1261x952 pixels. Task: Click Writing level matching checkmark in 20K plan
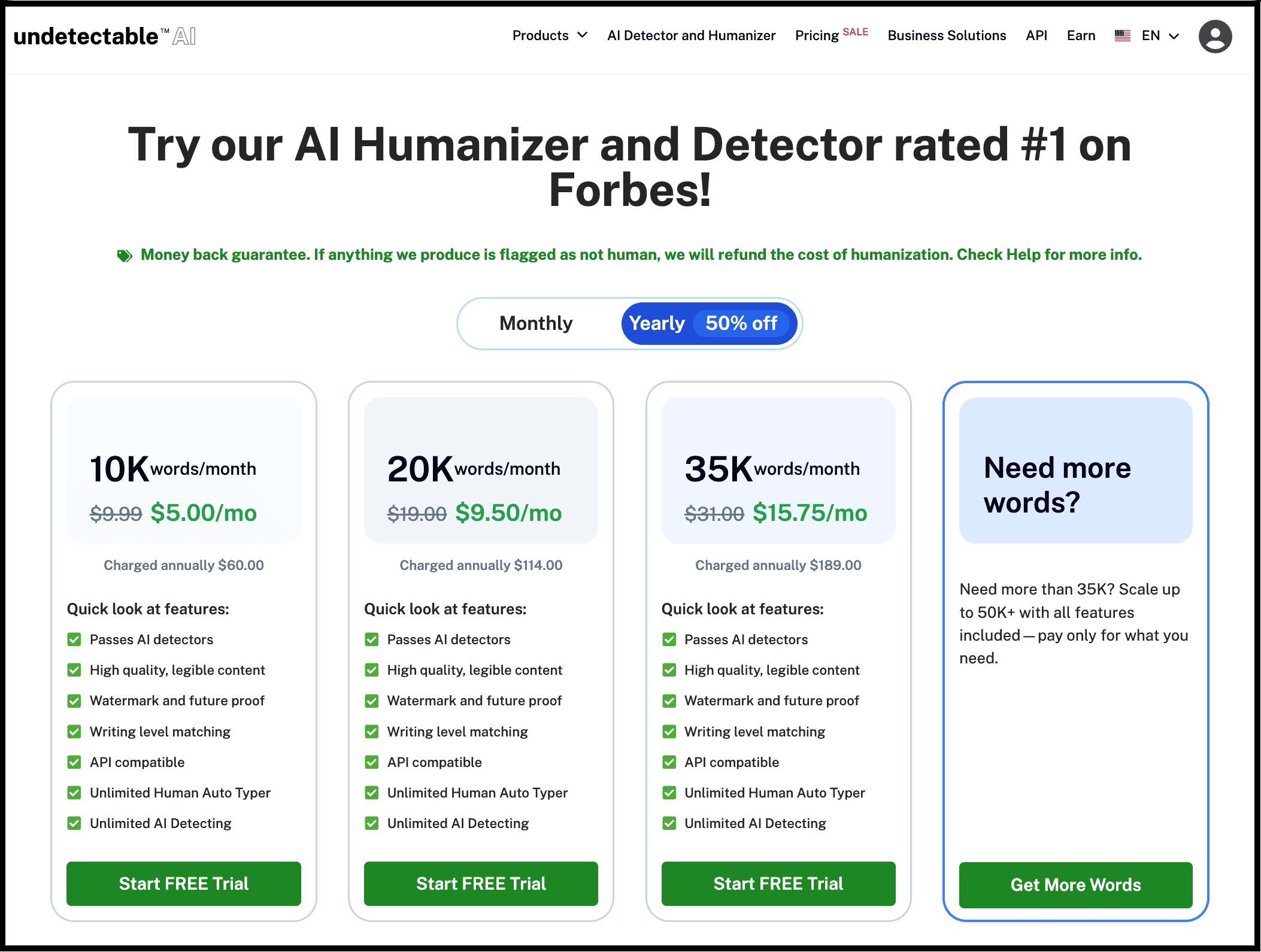372,732
